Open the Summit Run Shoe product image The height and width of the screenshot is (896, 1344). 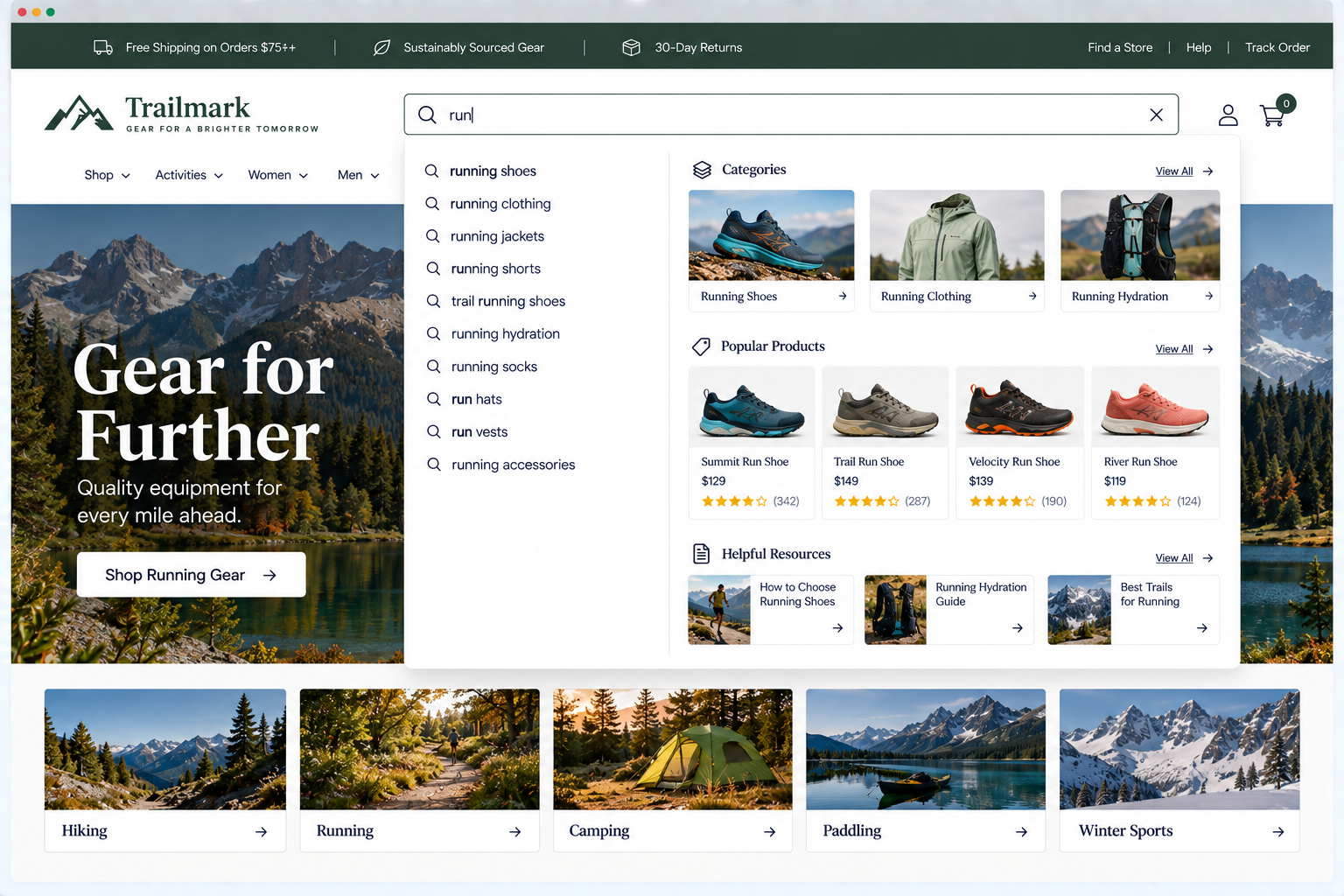tap(752, 408)
